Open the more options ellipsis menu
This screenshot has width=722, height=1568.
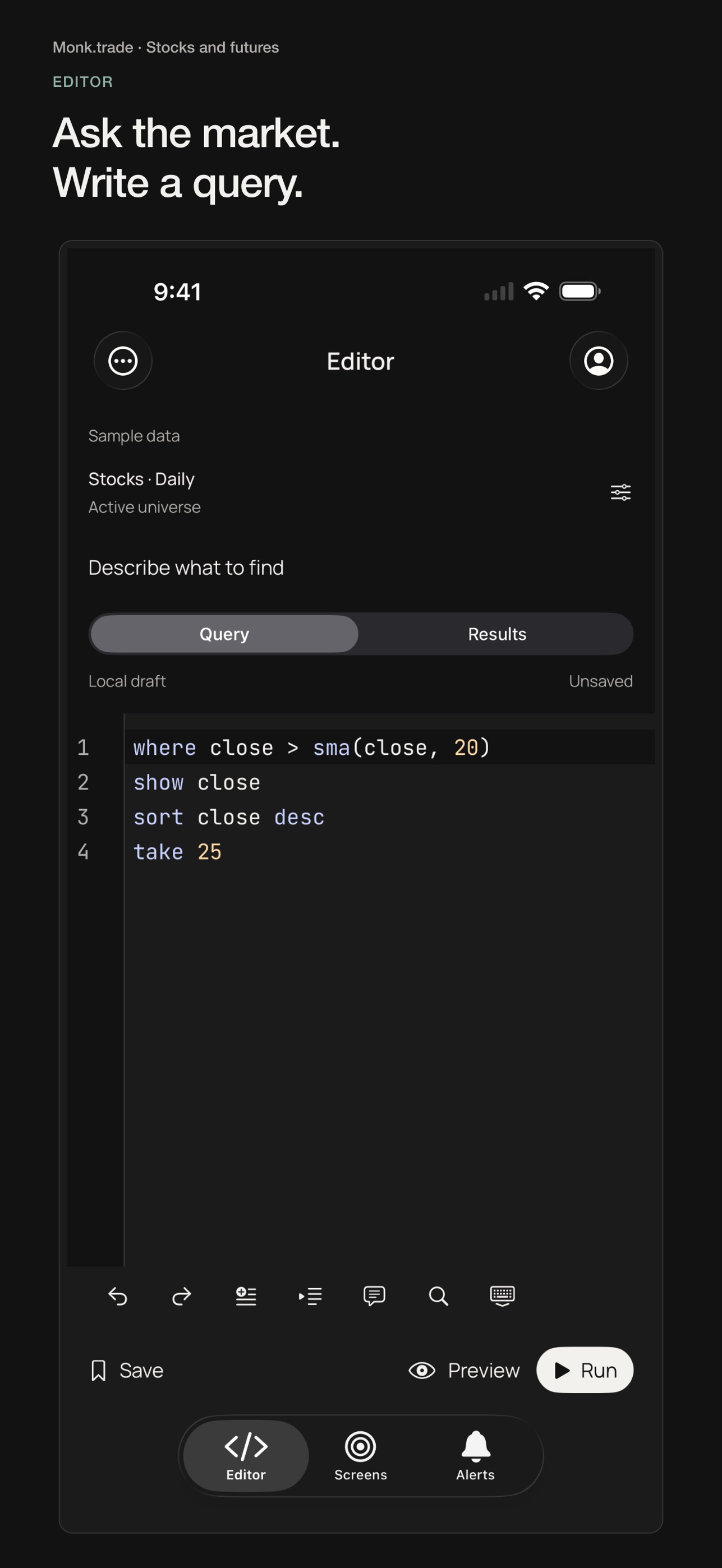pyautogui.click(x=123, y=361)
